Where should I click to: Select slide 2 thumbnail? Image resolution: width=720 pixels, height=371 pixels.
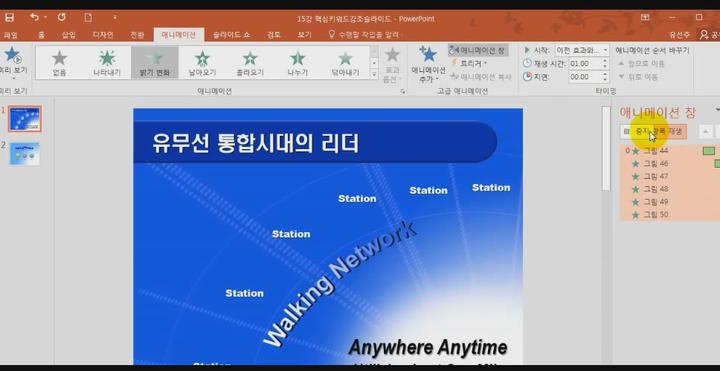coord(25,153)
